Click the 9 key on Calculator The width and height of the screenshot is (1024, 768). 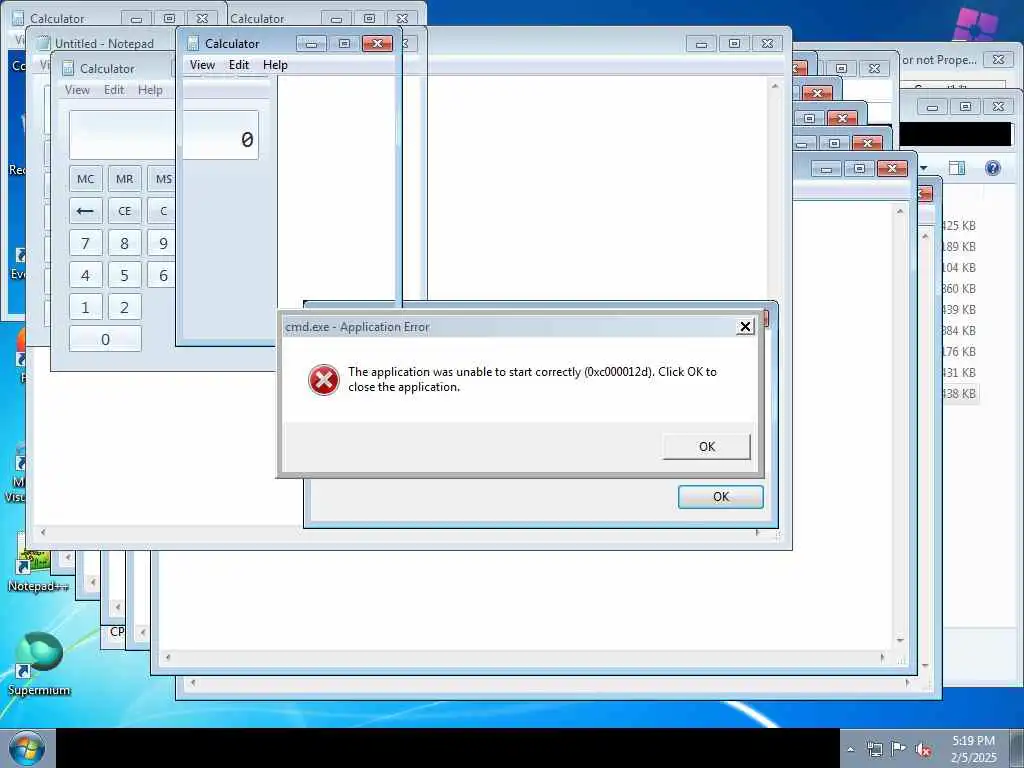pyautogui.click(x=161, y=244)
